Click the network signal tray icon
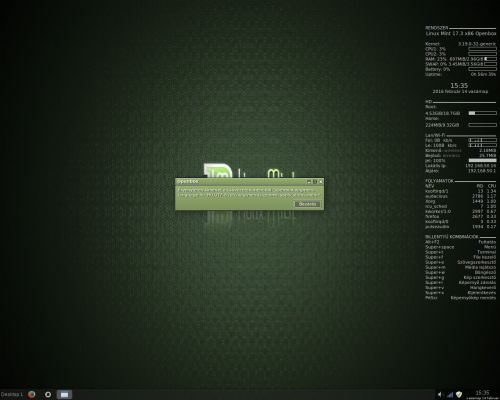500x400 pixels. point(450,395)
